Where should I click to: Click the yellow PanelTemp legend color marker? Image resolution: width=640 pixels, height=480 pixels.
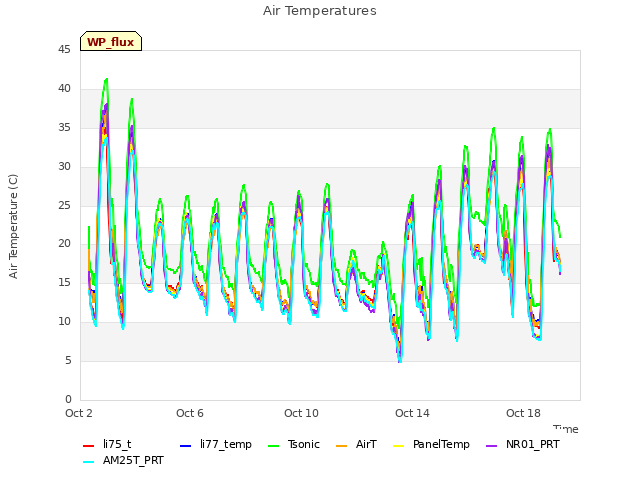click(x=398, y=446)
